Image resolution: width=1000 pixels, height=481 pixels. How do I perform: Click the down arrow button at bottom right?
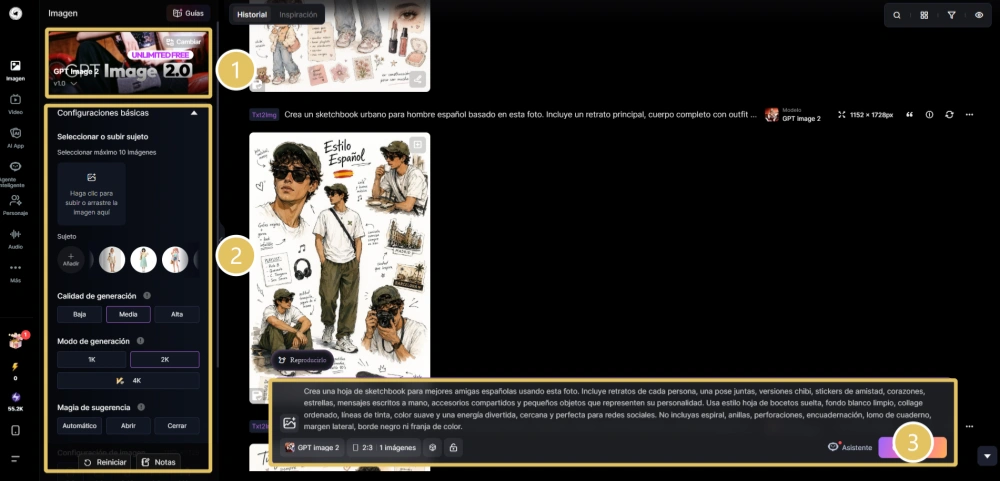[987, 455]
